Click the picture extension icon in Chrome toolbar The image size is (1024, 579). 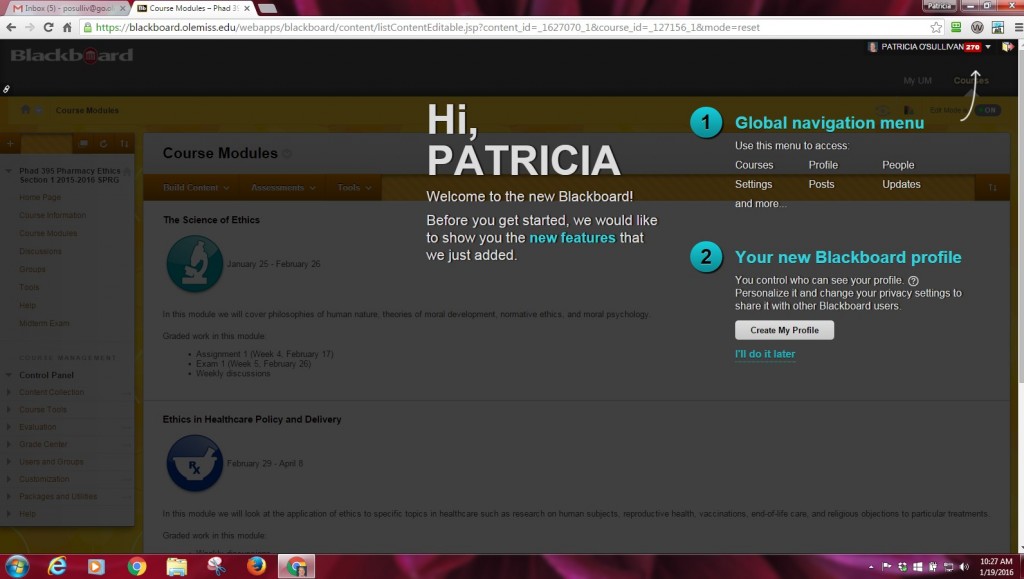(x=997, y=27)
